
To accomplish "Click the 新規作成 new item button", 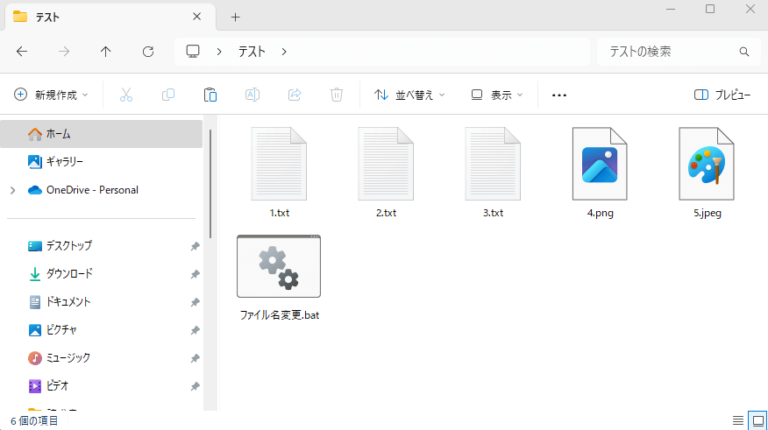I will (51, 95).
